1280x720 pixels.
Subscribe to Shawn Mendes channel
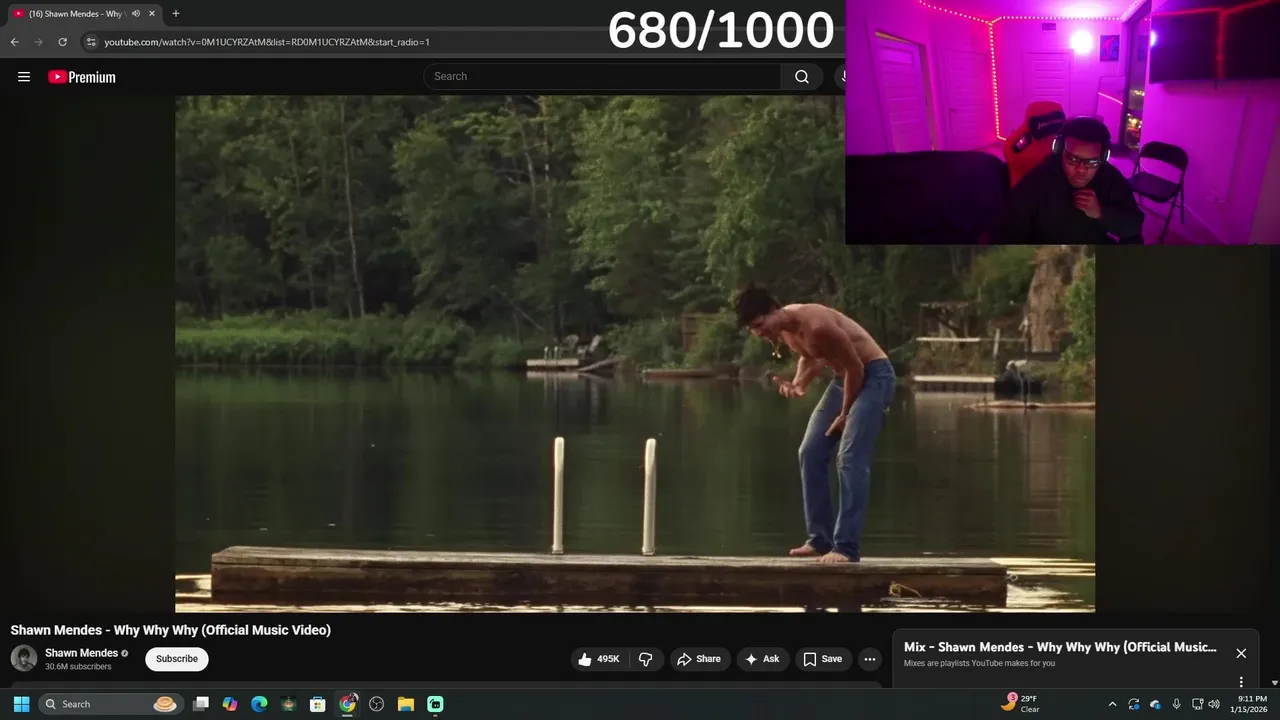tap(177, 659)
